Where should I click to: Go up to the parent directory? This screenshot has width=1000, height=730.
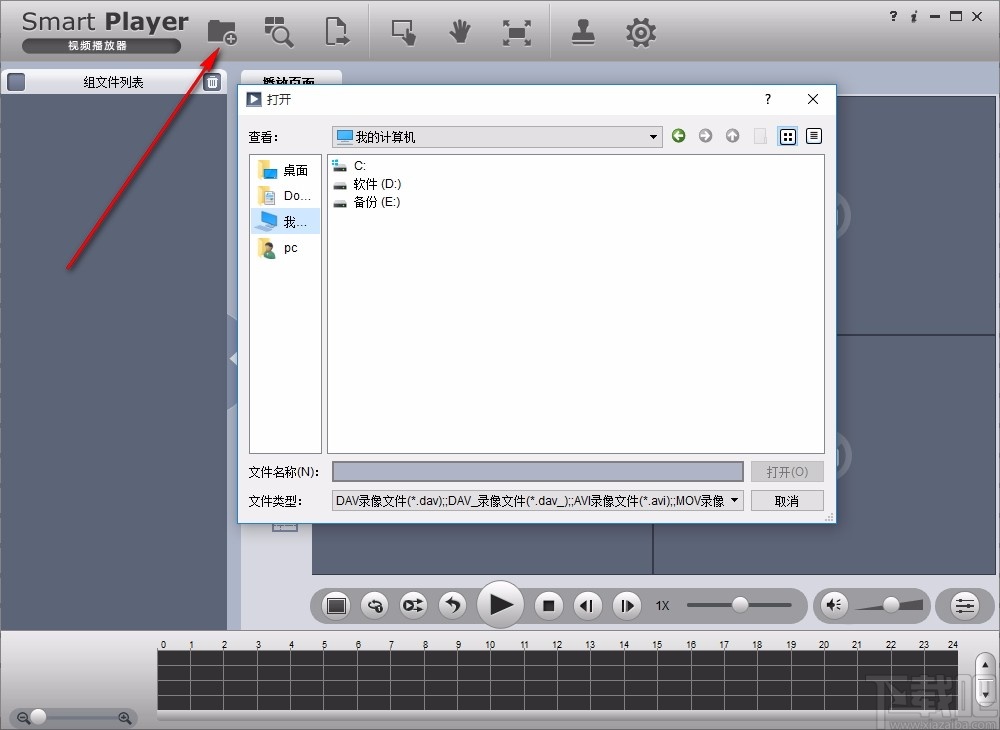732,136
